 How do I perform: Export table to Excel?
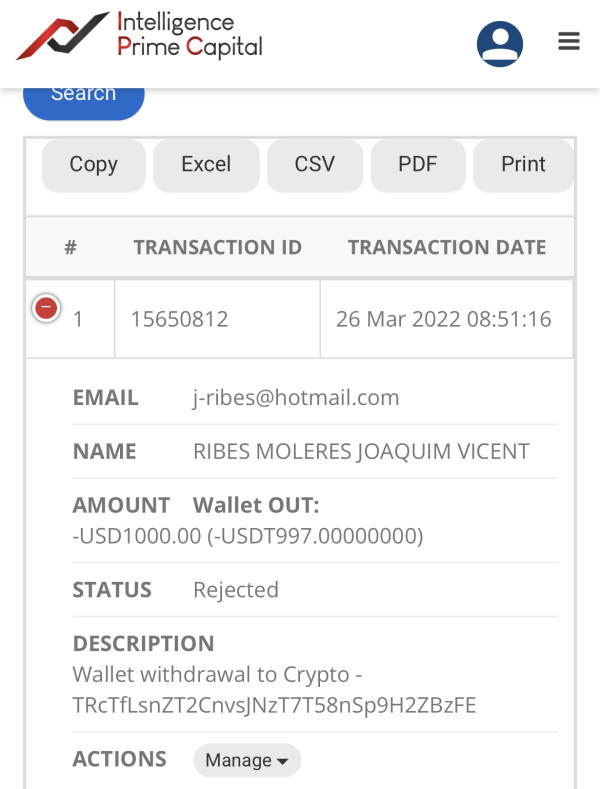point(206,165)
